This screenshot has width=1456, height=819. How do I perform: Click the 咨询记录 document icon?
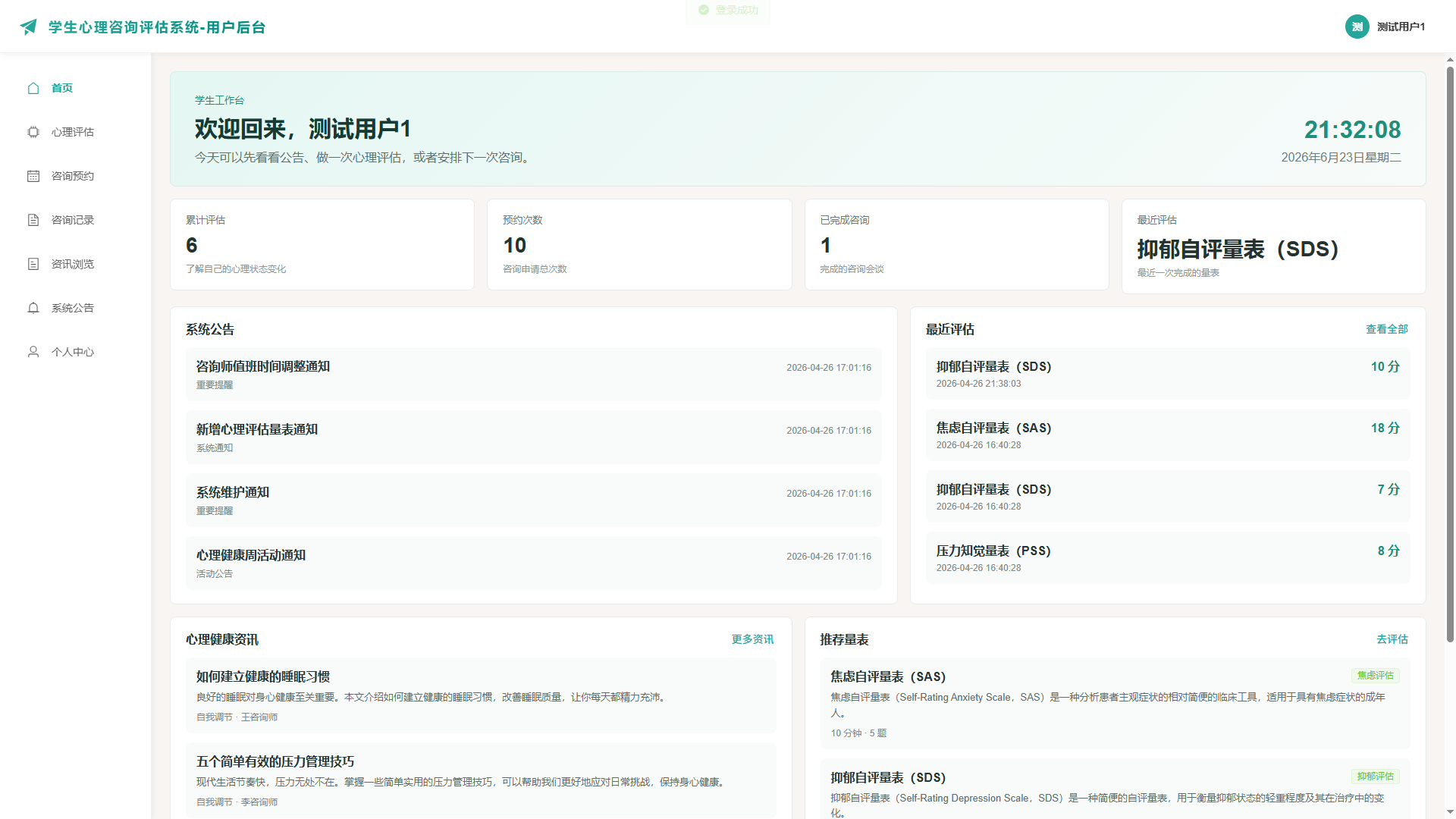pos(33,220)
